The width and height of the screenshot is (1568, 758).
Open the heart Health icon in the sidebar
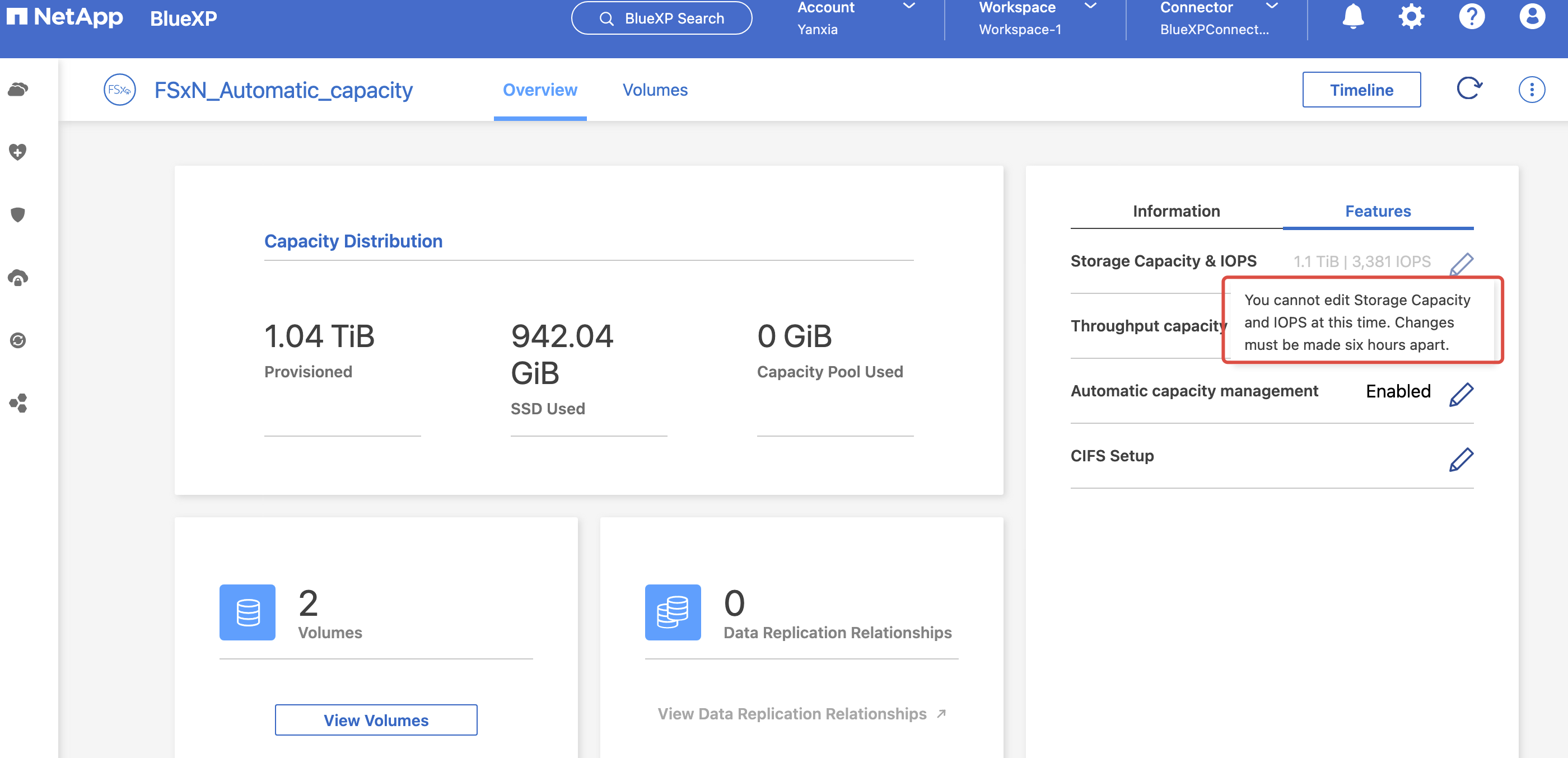pyautogui.click(x=18, y=152)
